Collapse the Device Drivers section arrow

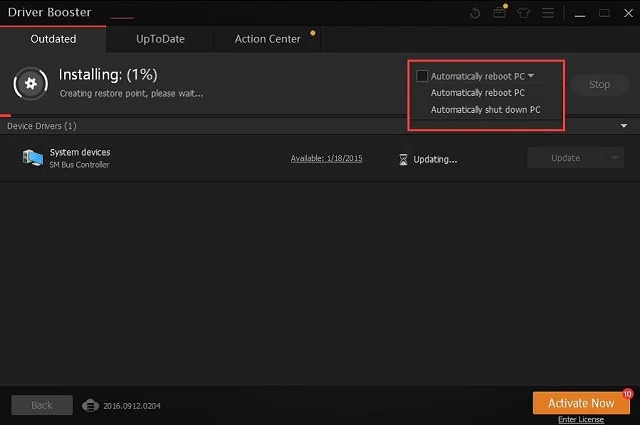(624, 126)
